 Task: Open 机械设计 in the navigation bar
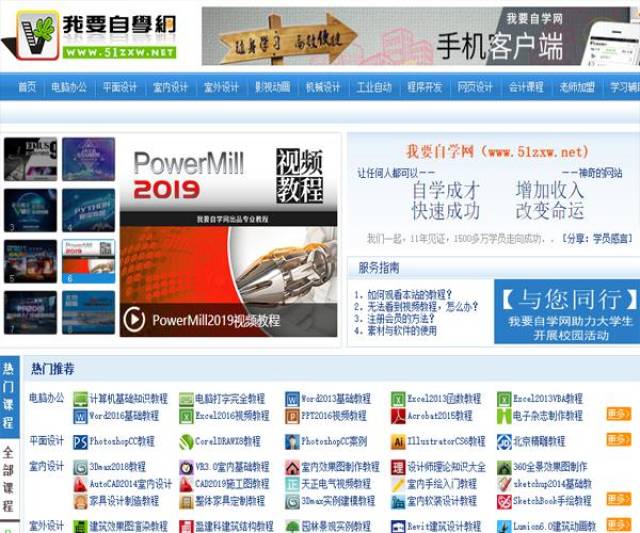point(323,87)
